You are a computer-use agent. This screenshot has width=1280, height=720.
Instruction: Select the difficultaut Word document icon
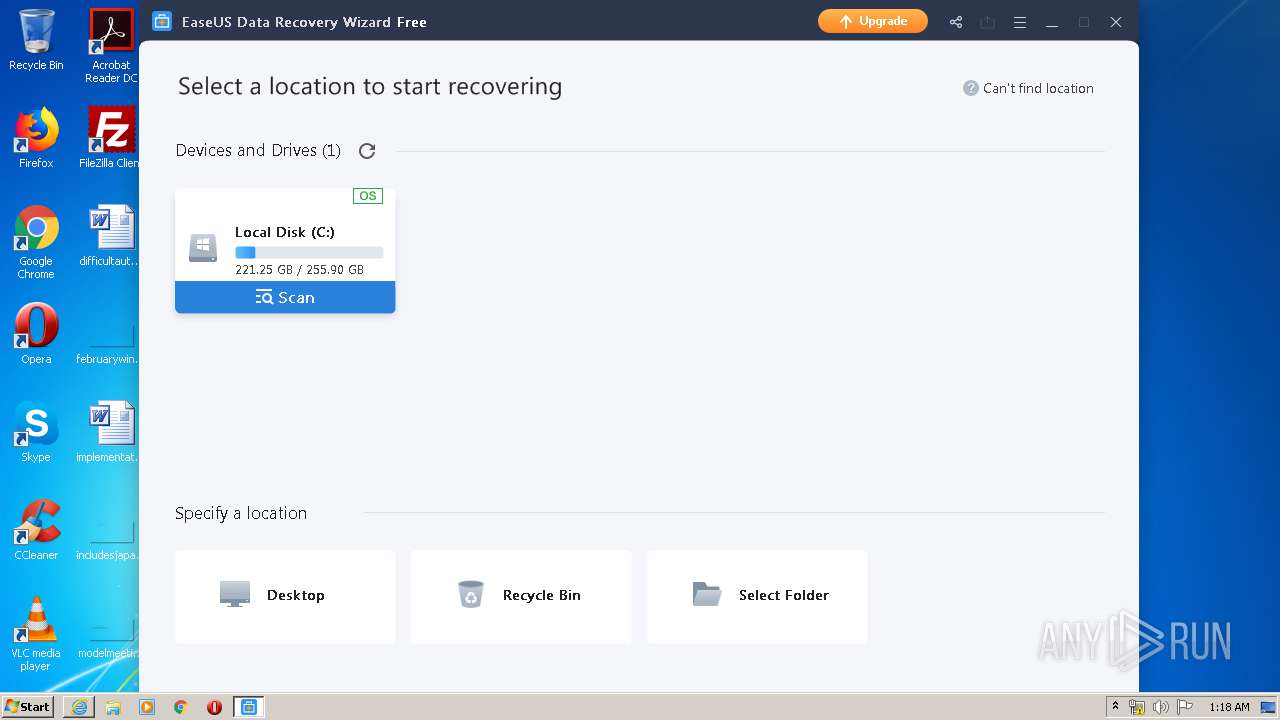(110, 236)
